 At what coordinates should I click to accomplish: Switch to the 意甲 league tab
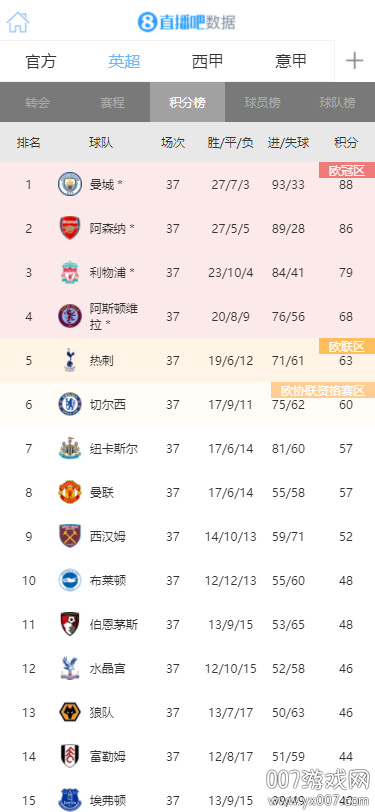coord(291,61)
